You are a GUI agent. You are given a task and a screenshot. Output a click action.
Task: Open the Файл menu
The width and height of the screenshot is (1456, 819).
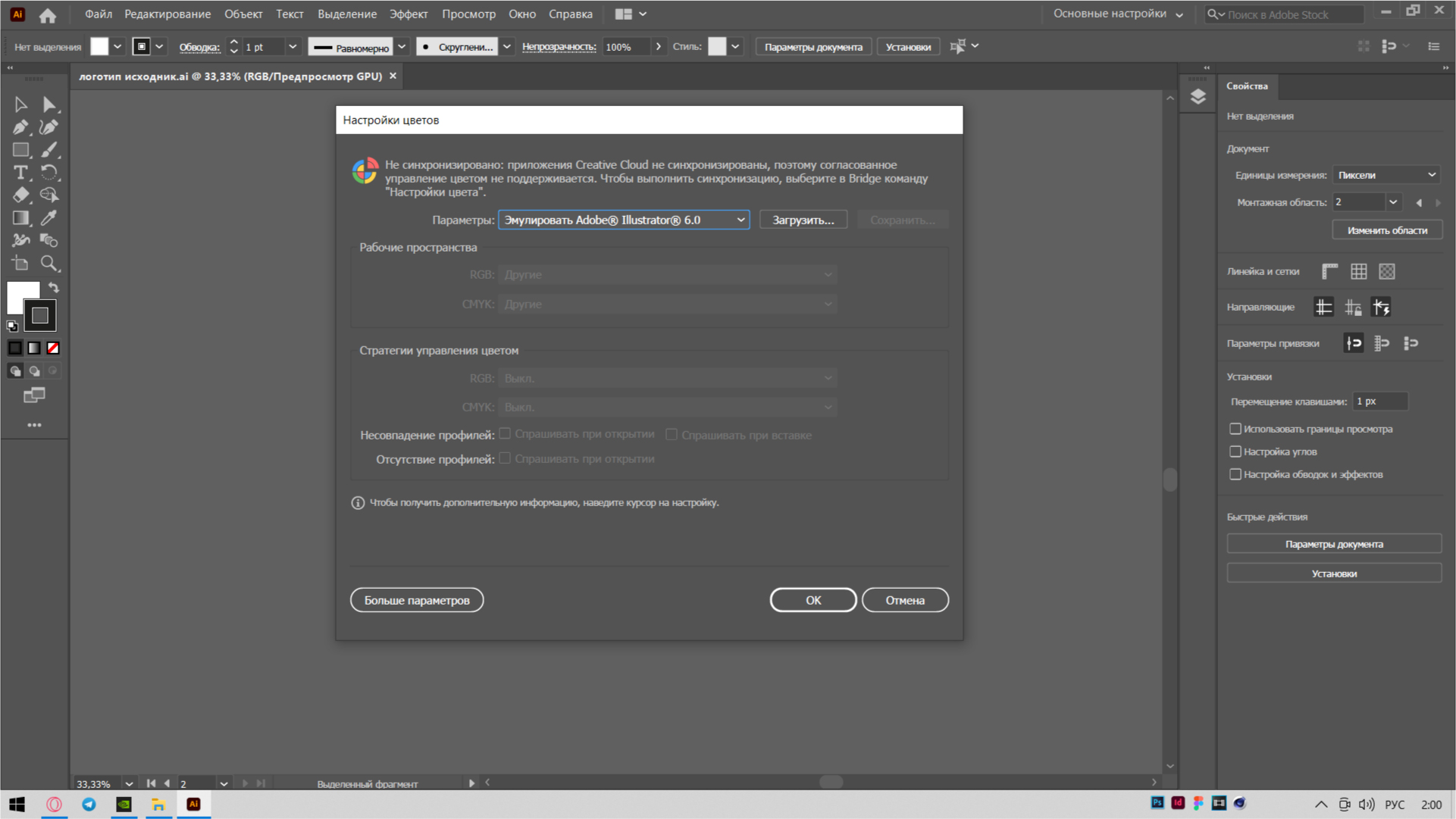point(99,14)
